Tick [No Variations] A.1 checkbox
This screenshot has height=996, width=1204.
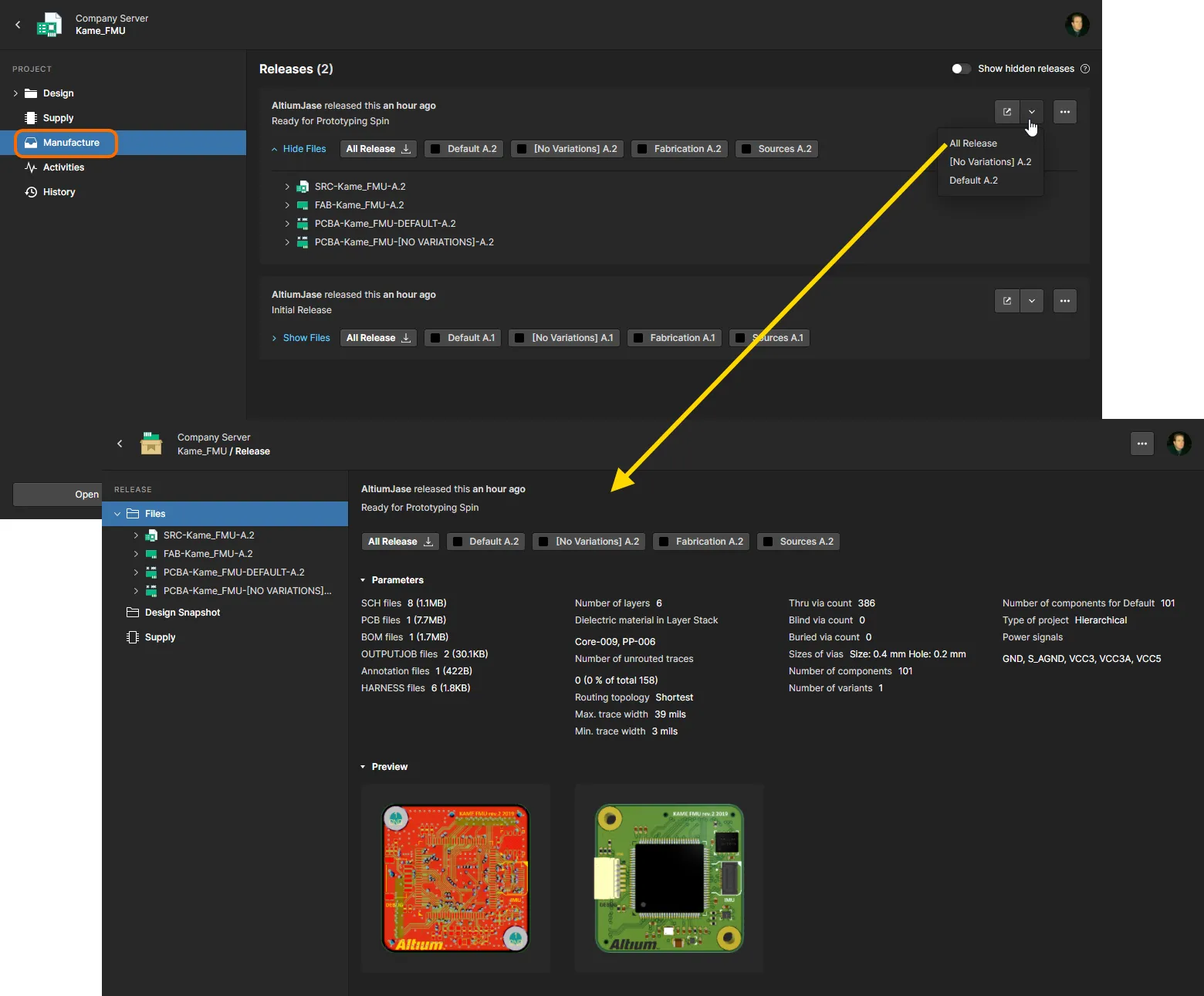520,338
